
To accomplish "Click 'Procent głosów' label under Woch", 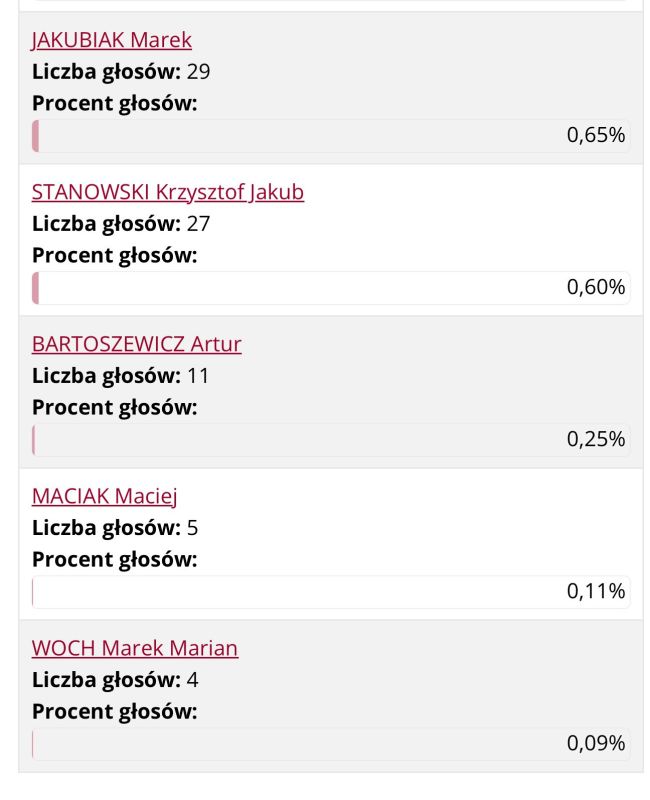I will (x=114, y=711).
